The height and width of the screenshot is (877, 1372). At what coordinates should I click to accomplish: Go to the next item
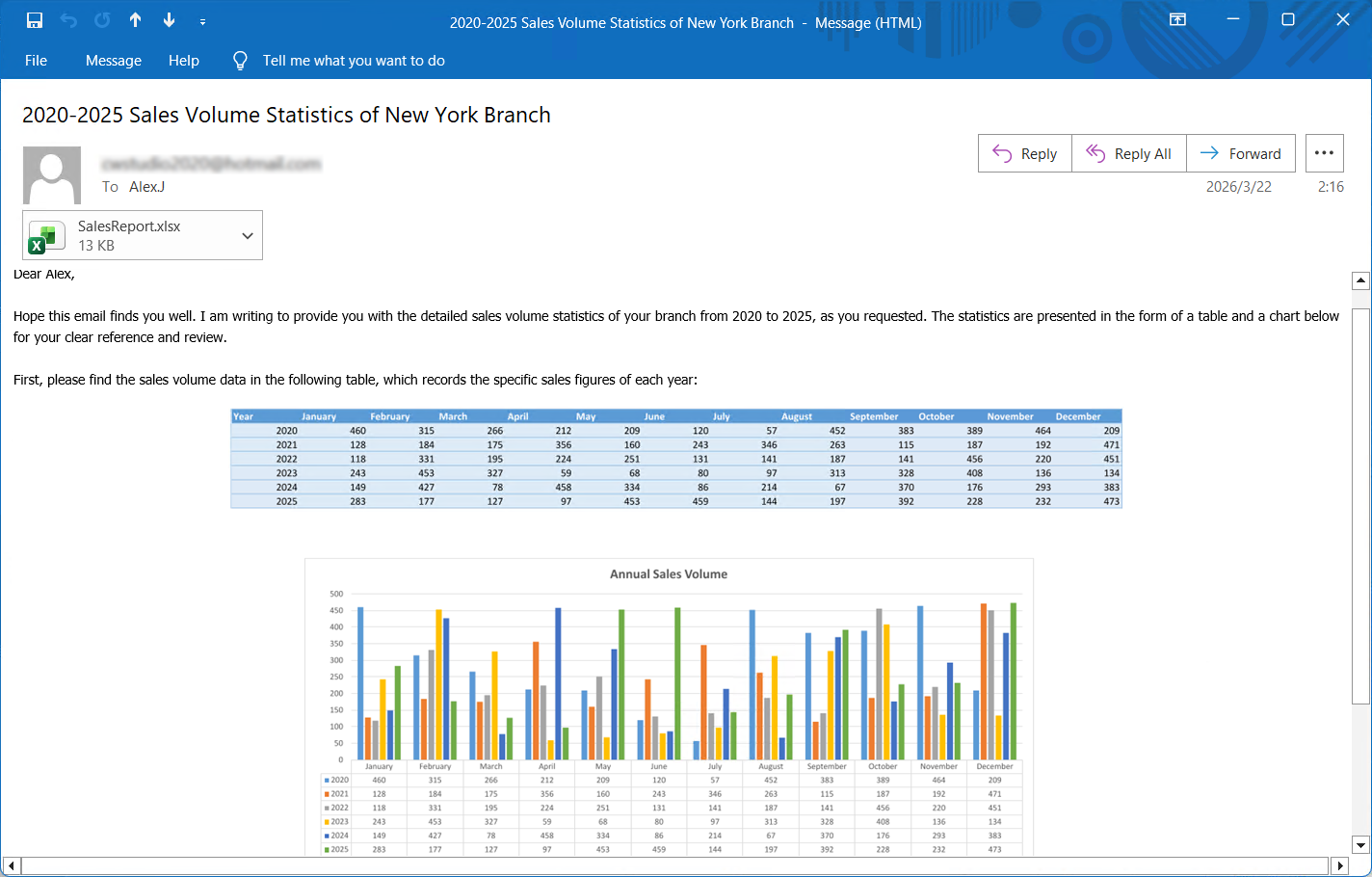168,20
